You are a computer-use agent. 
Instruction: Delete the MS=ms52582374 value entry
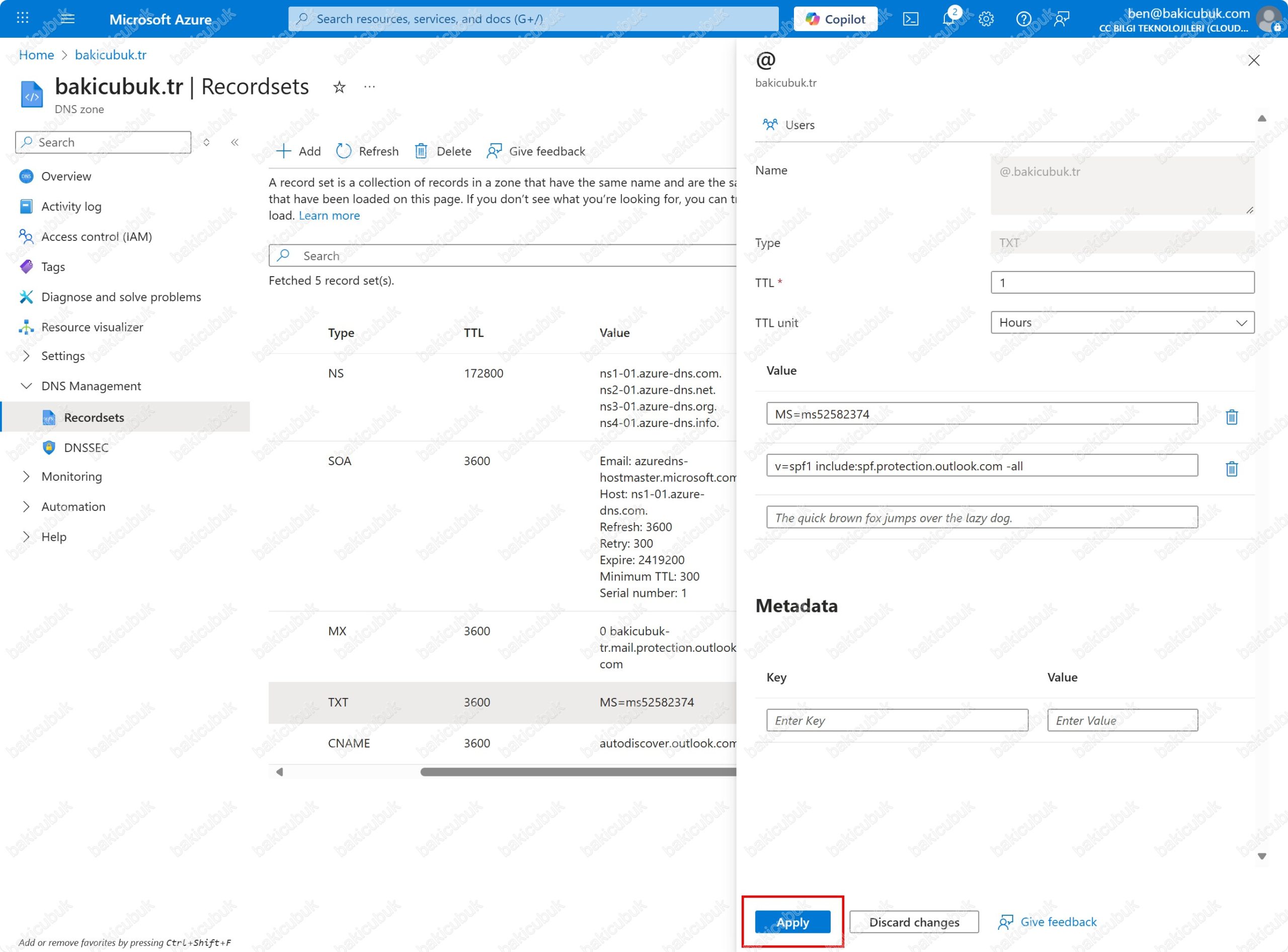(1231, 416)
